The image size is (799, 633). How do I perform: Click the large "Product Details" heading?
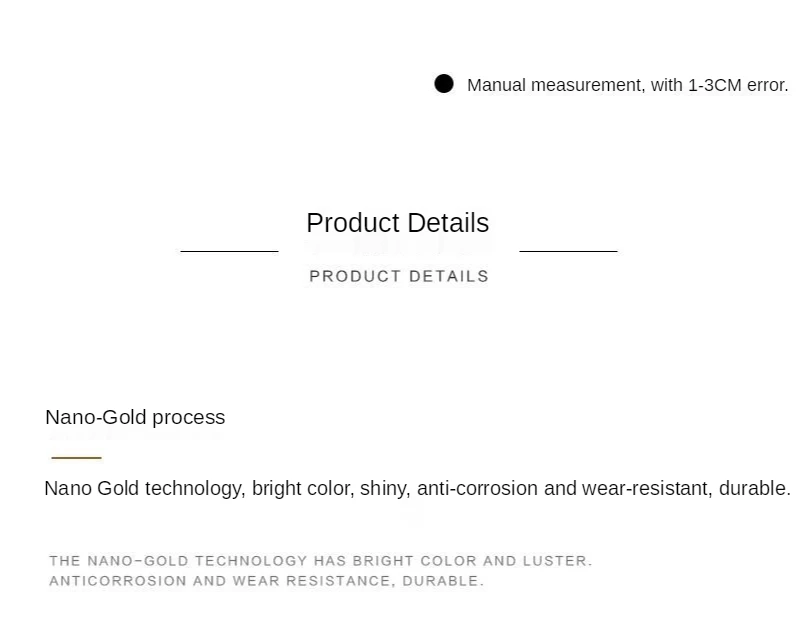click(x=397, y=222)
